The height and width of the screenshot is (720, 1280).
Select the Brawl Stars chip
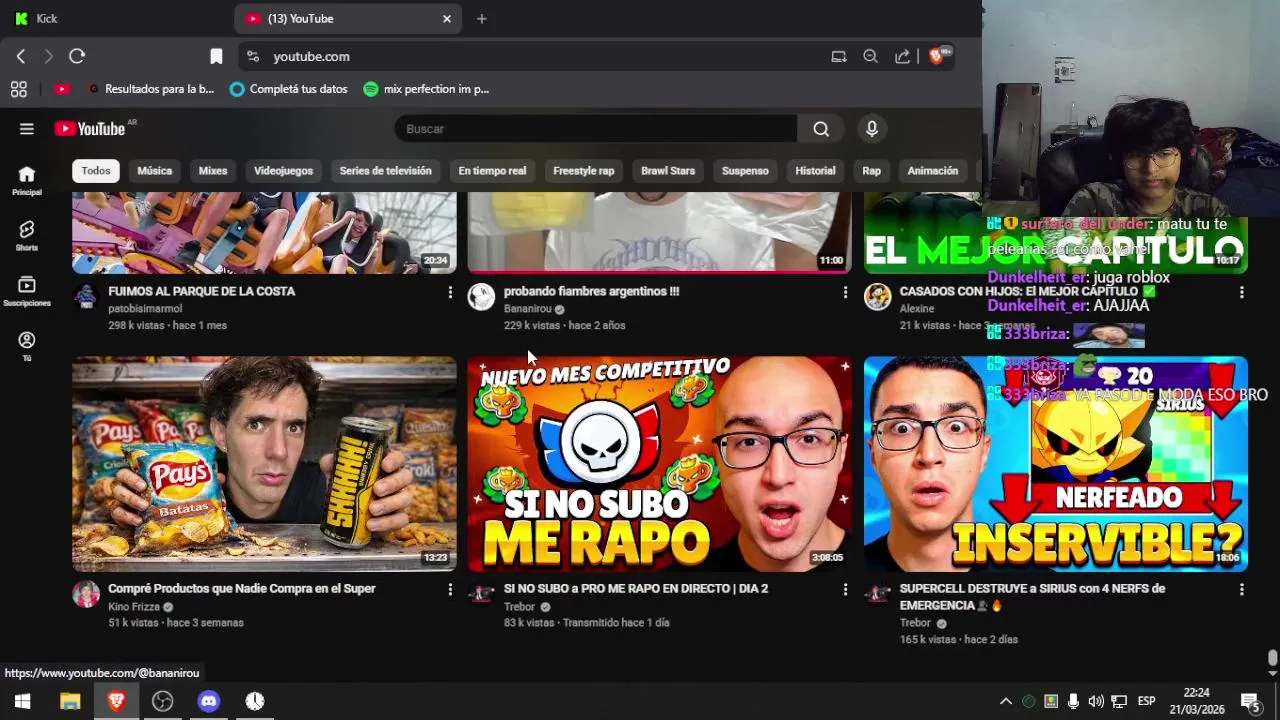[x=668, y=171]
